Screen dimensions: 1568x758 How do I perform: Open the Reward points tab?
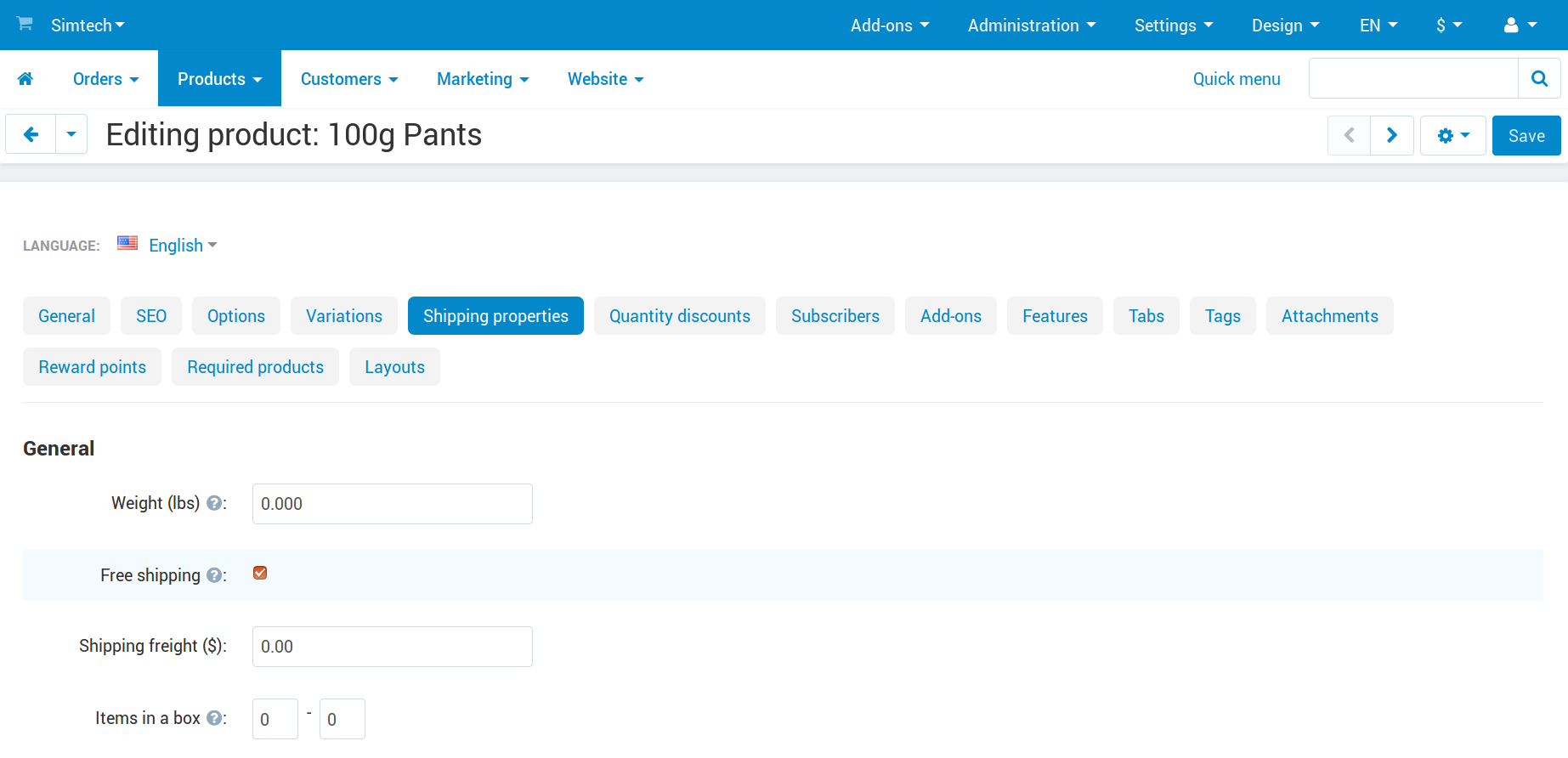(x=93, y=367)
